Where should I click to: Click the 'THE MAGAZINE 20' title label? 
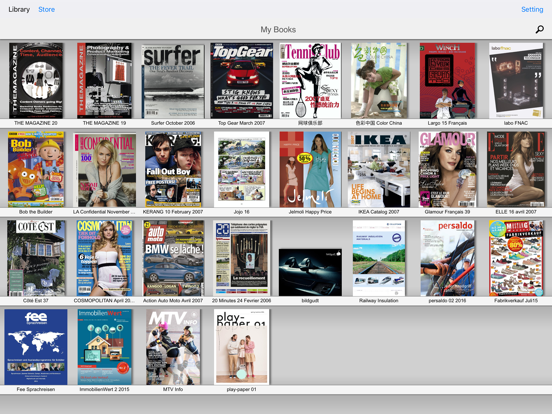click(x=36, y=123)
